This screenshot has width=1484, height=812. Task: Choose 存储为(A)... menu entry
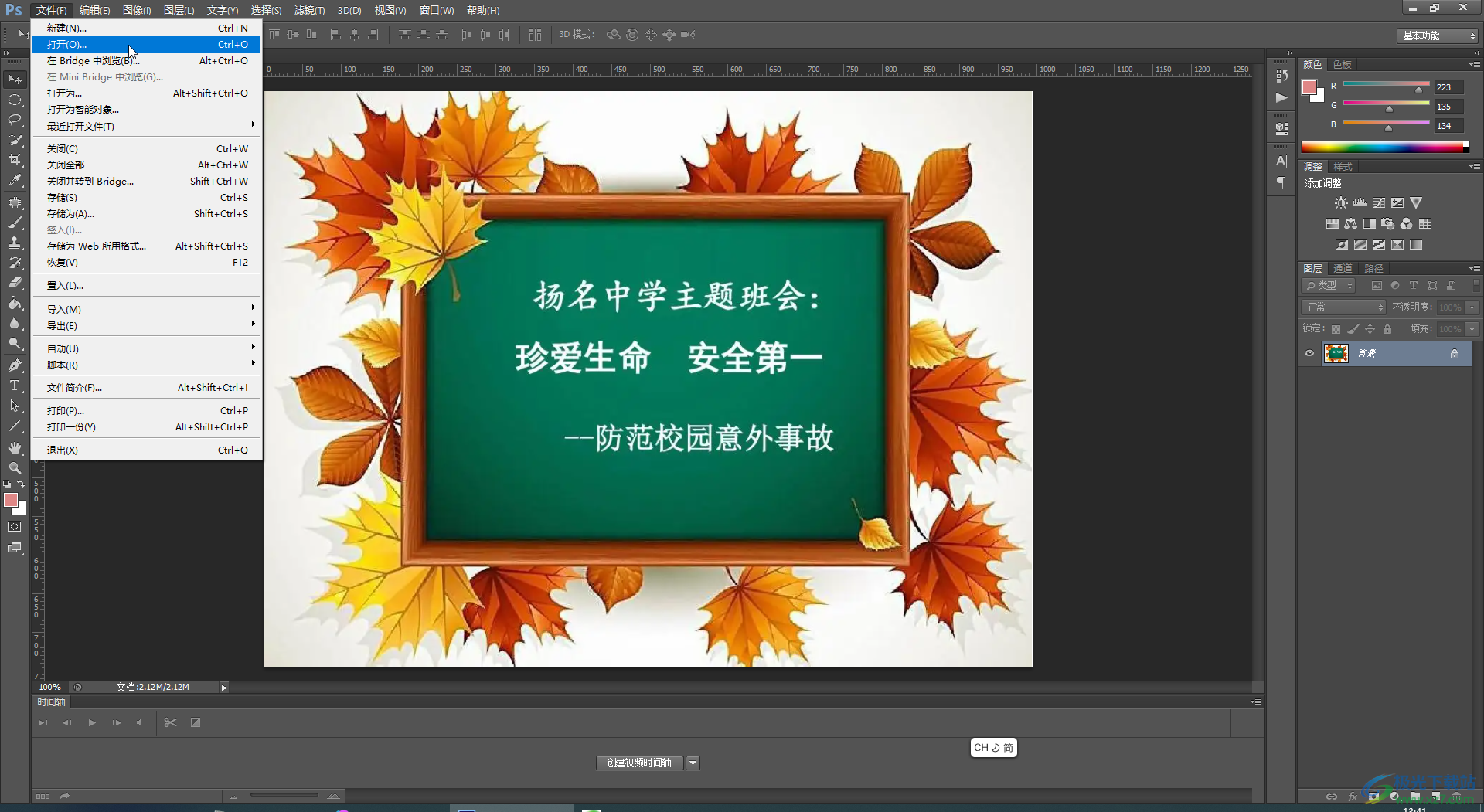coord(147,213)
